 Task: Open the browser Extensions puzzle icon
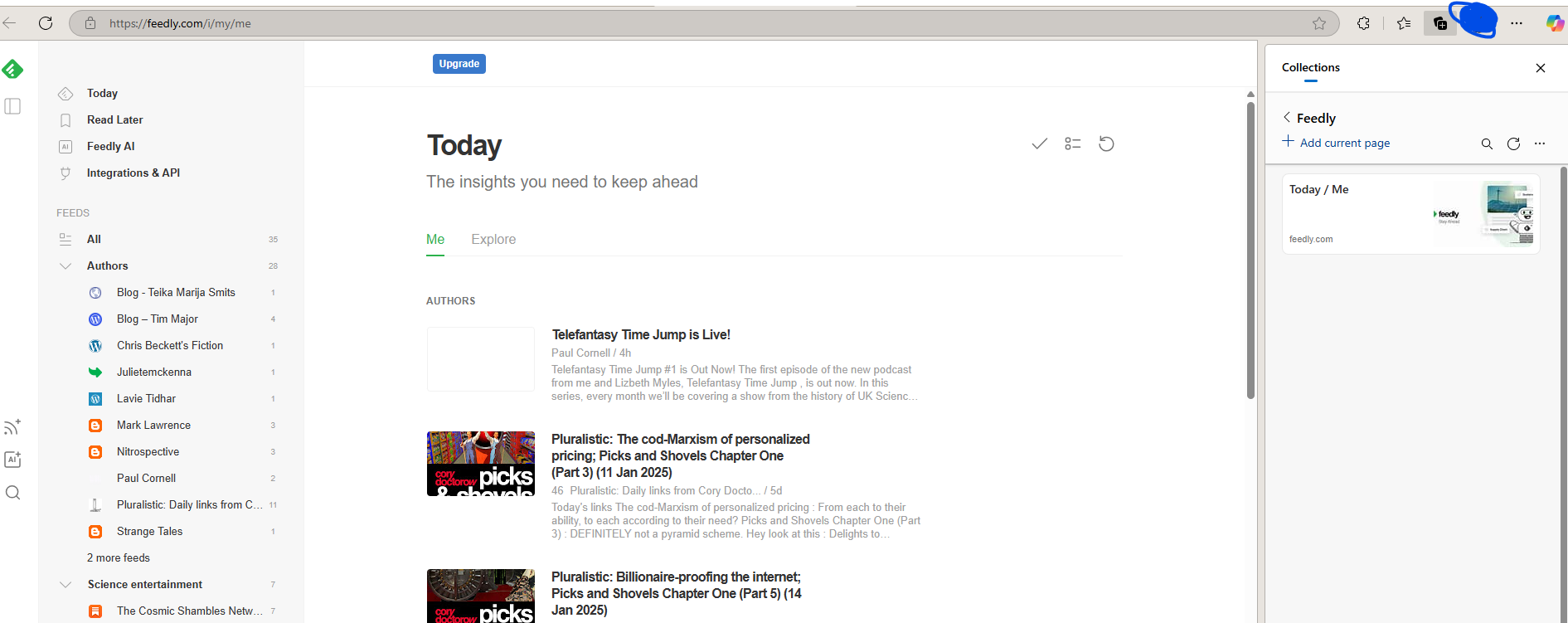click(1363, 23)
